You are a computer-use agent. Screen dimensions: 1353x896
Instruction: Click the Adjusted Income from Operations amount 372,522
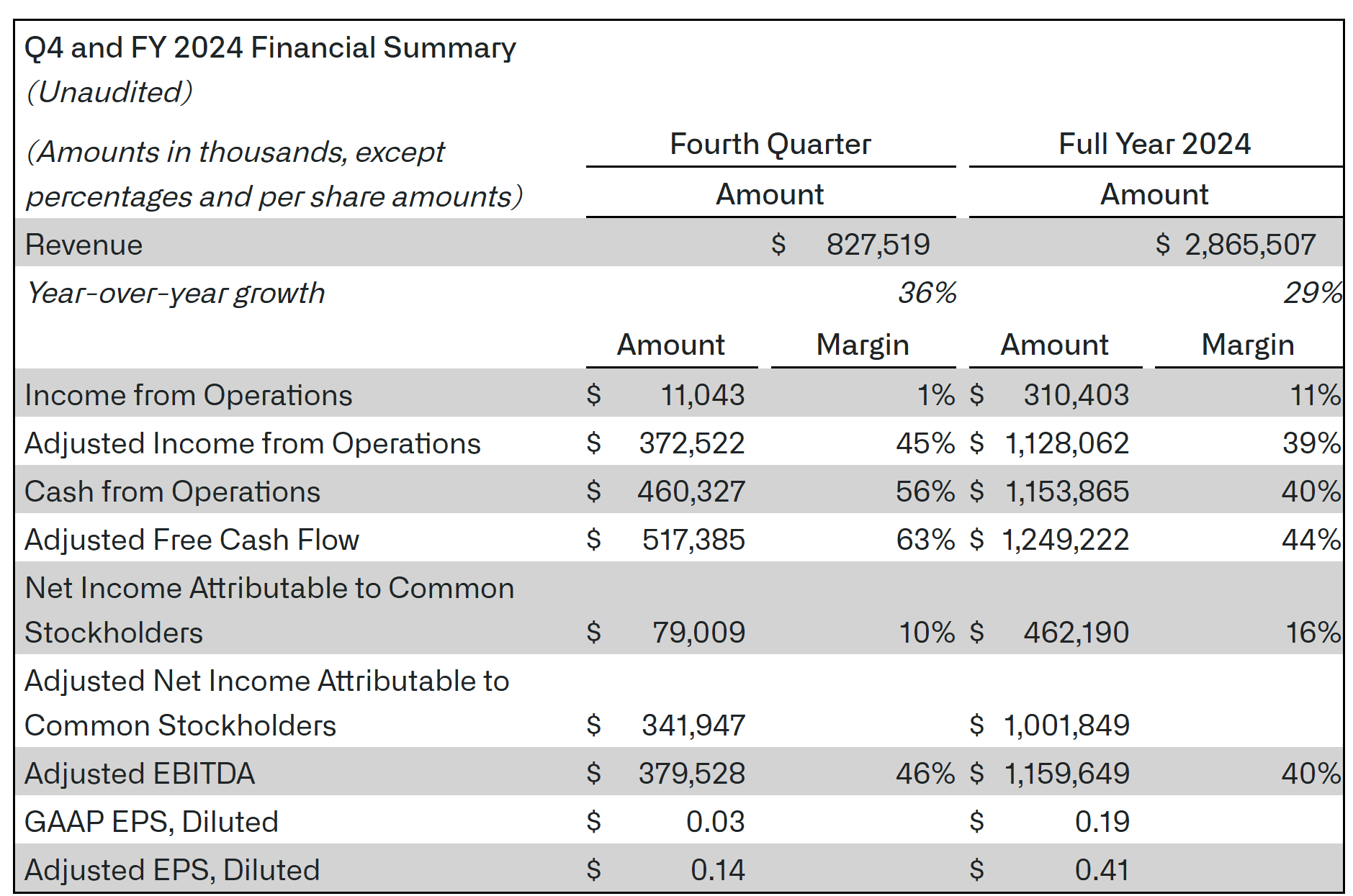tap(692, 443)
